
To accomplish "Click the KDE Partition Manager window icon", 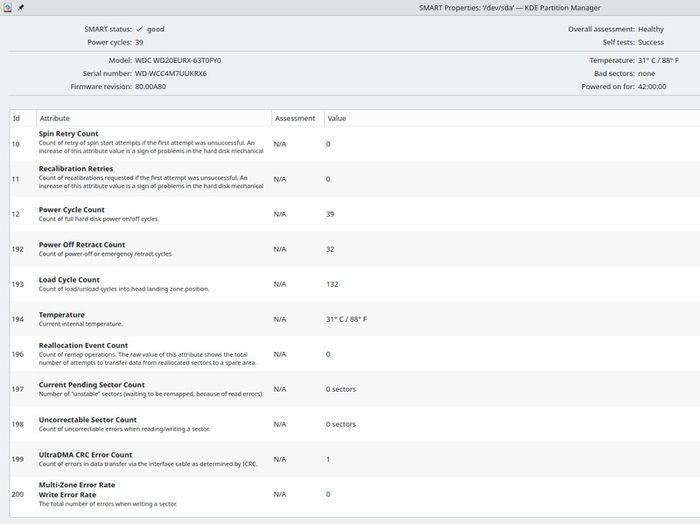I will point(8,7).
